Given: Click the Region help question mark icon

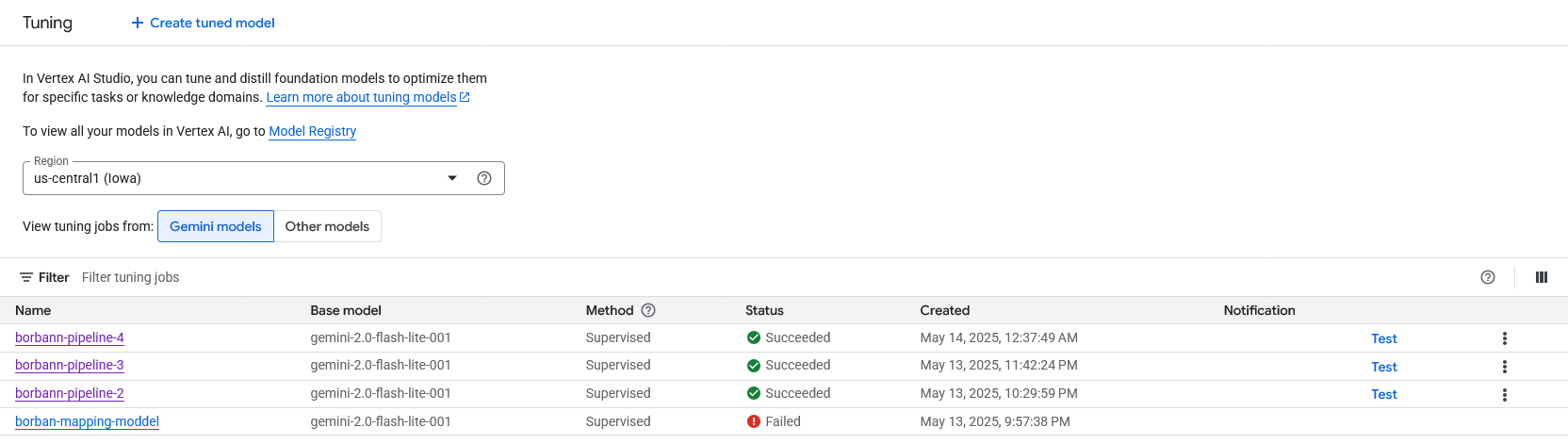Looking at the screenshot, I should click(x=484, y=178).
